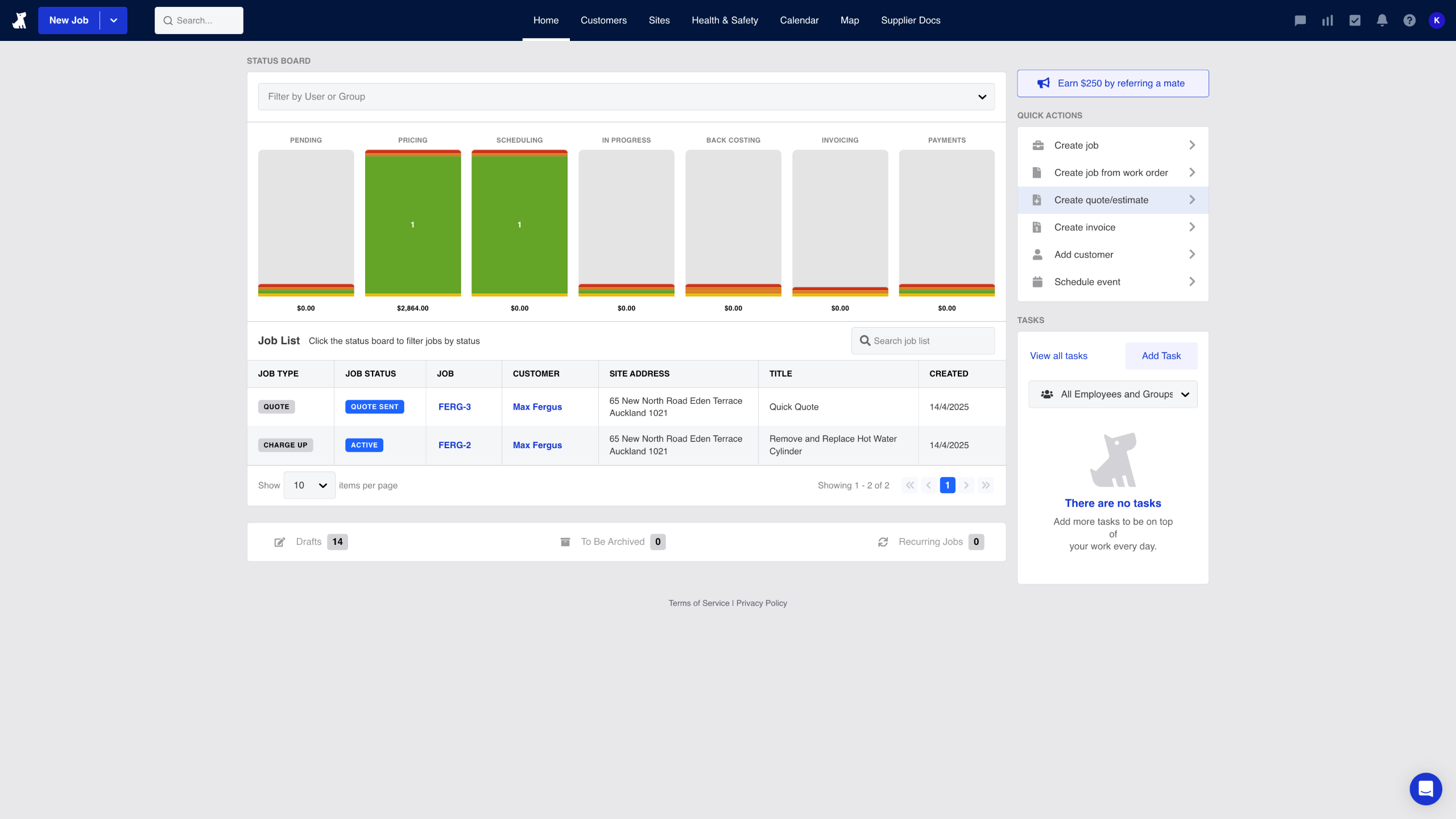
Task: Open the items per page dropdown
Action: [x=309, y=485]
